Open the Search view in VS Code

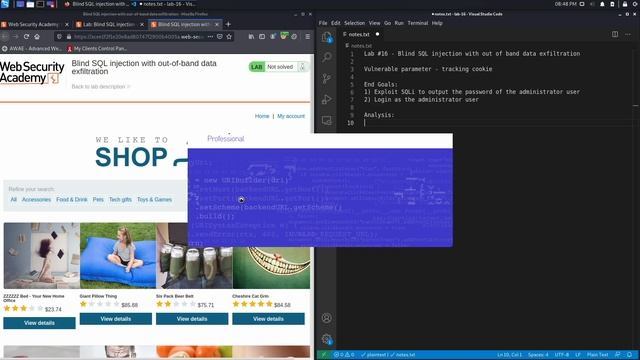(327, 57)
